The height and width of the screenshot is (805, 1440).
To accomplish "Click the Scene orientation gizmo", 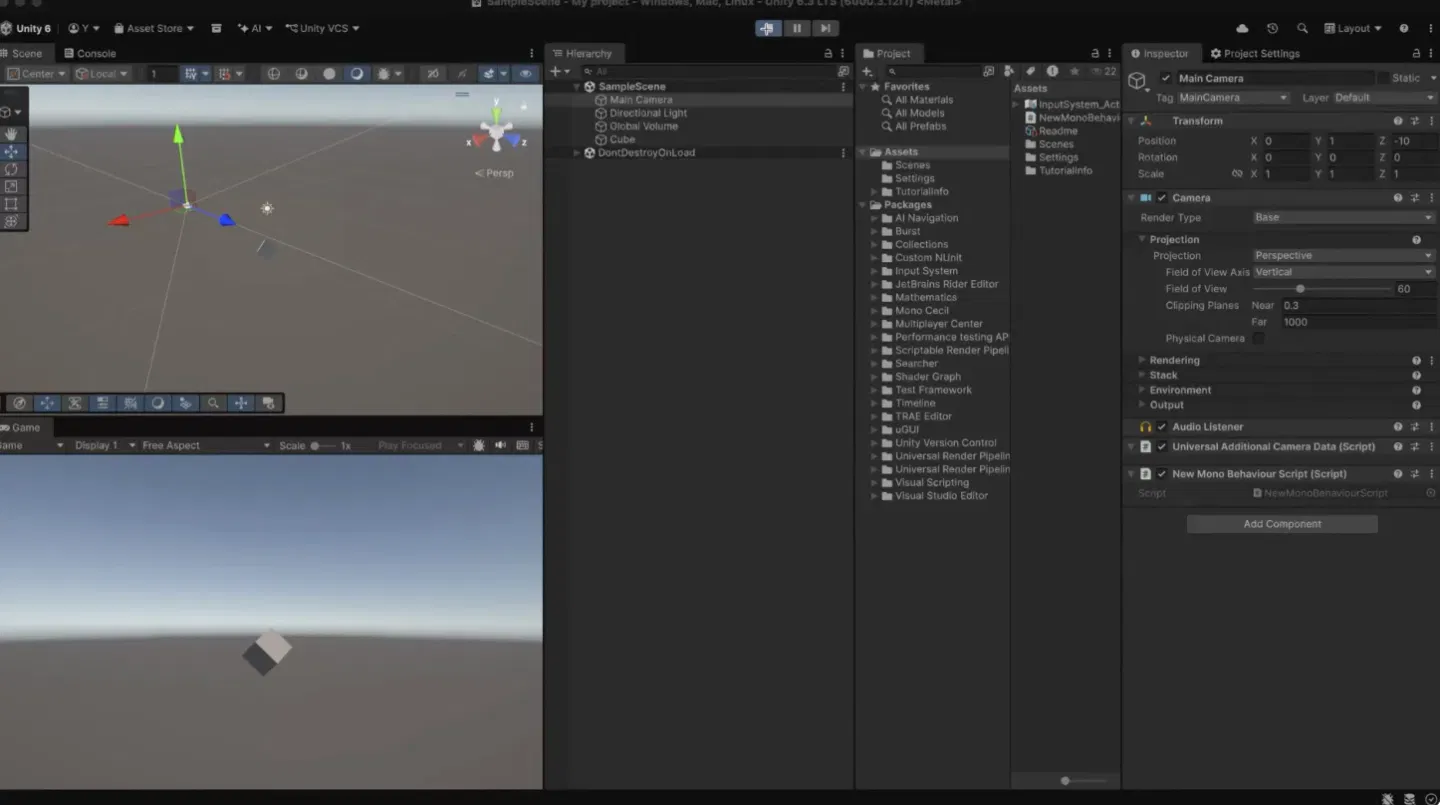I will pos(497,130).
